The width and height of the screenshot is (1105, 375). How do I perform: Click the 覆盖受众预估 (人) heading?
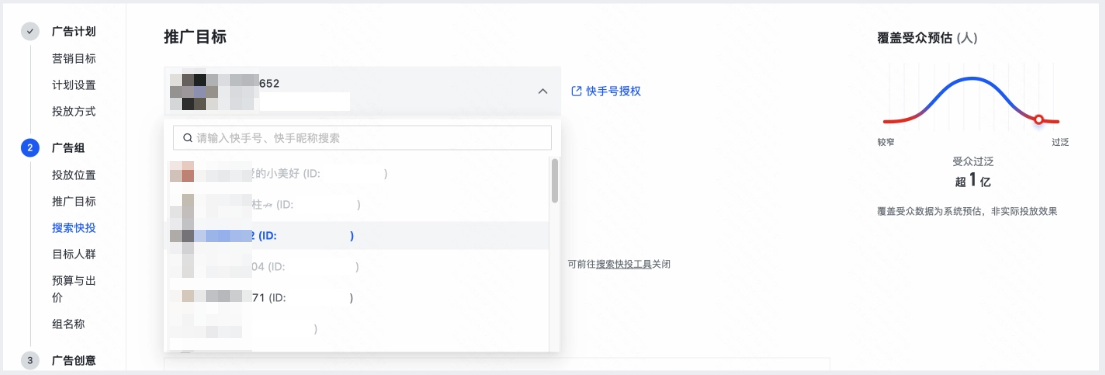[x=927, y=38]
